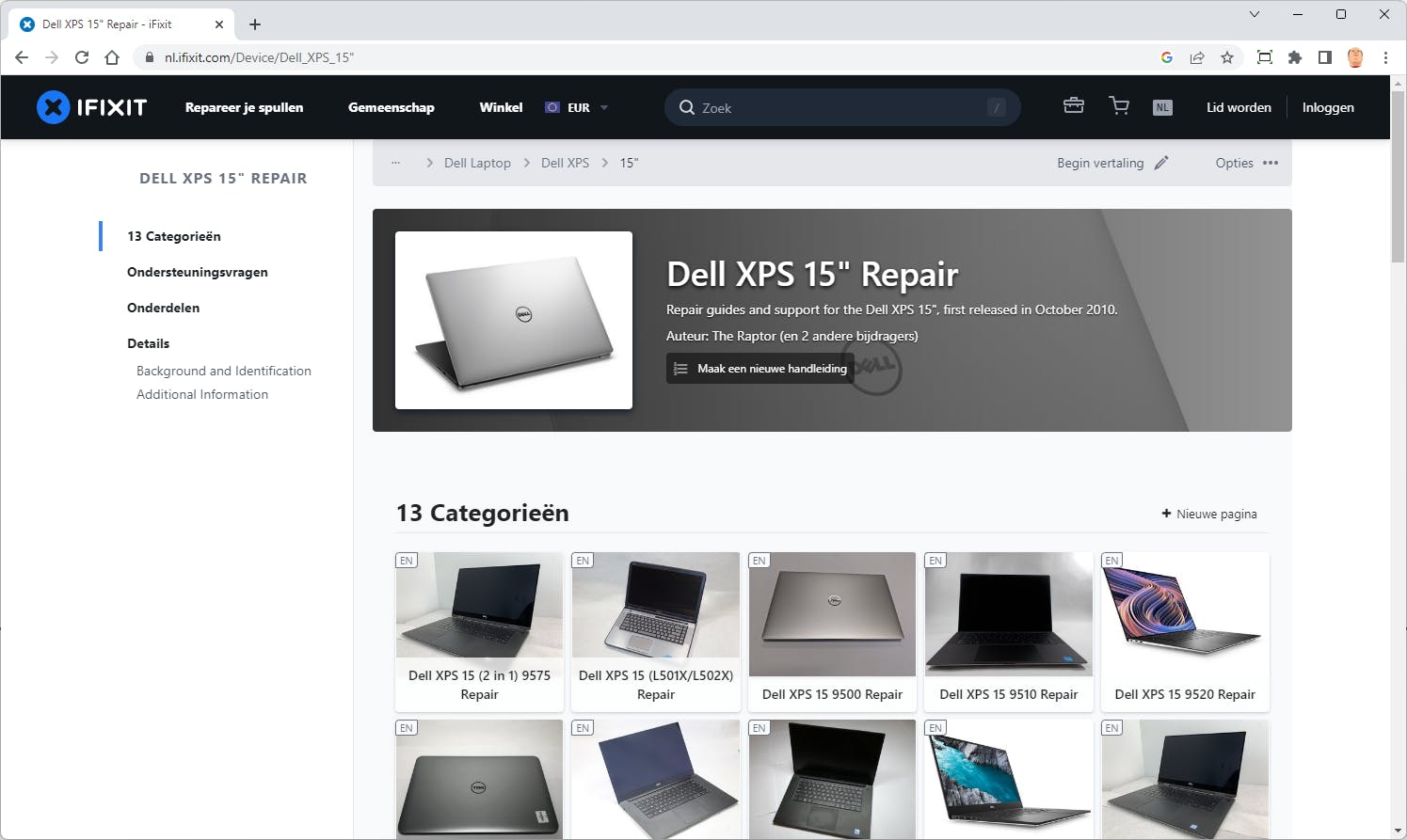This screenshot has width=1407, height=840.
Task: Open the shopping cart
Action: tap(1119, 106)
